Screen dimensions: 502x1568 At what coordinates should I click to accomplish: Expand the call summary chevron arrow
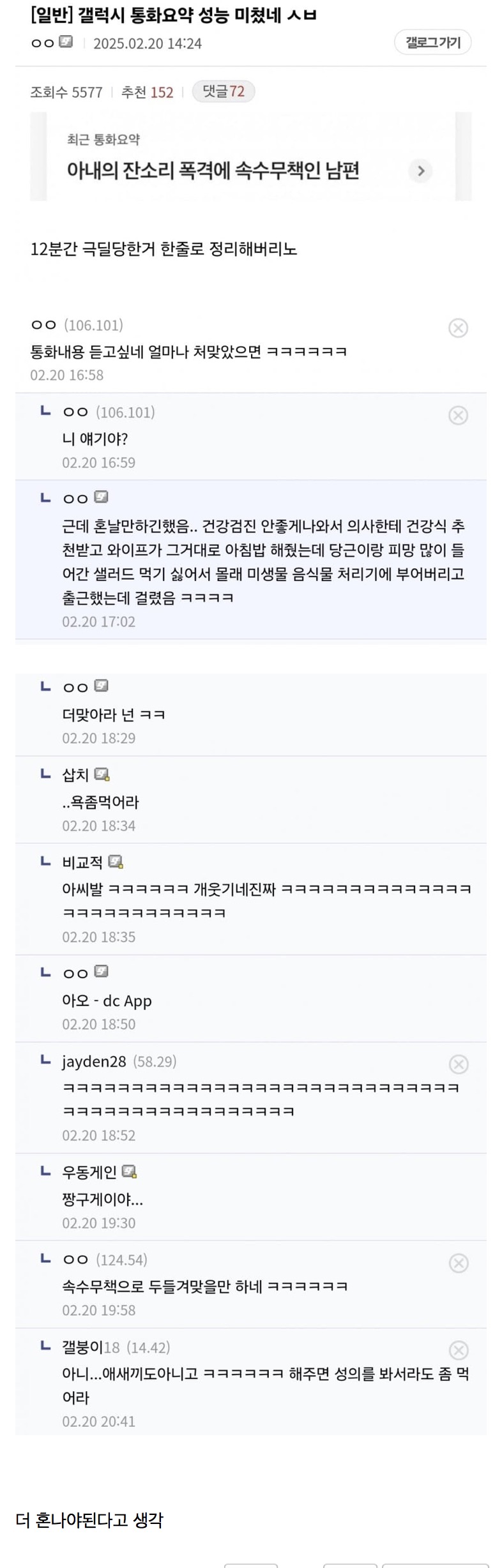[x=420, y=170]
